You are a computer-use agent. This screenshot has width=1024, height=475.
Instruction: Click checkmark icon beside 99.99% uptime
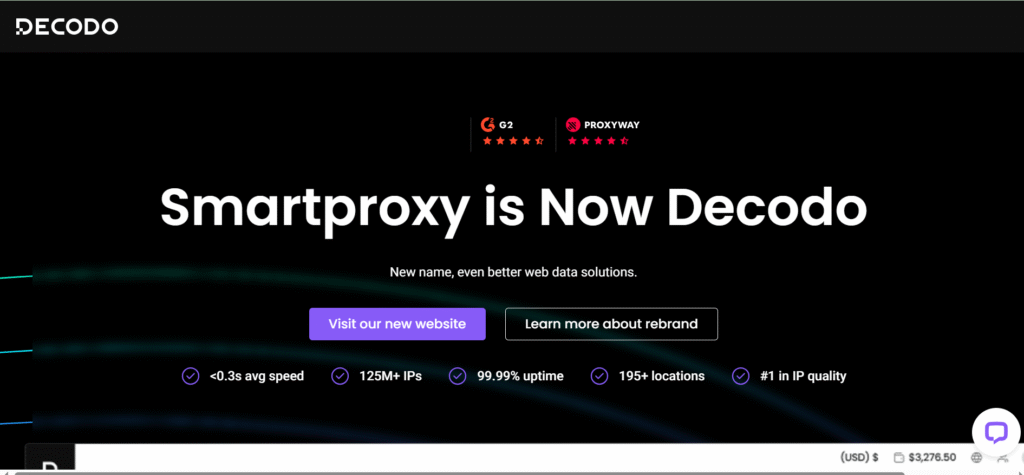point(457,376)
